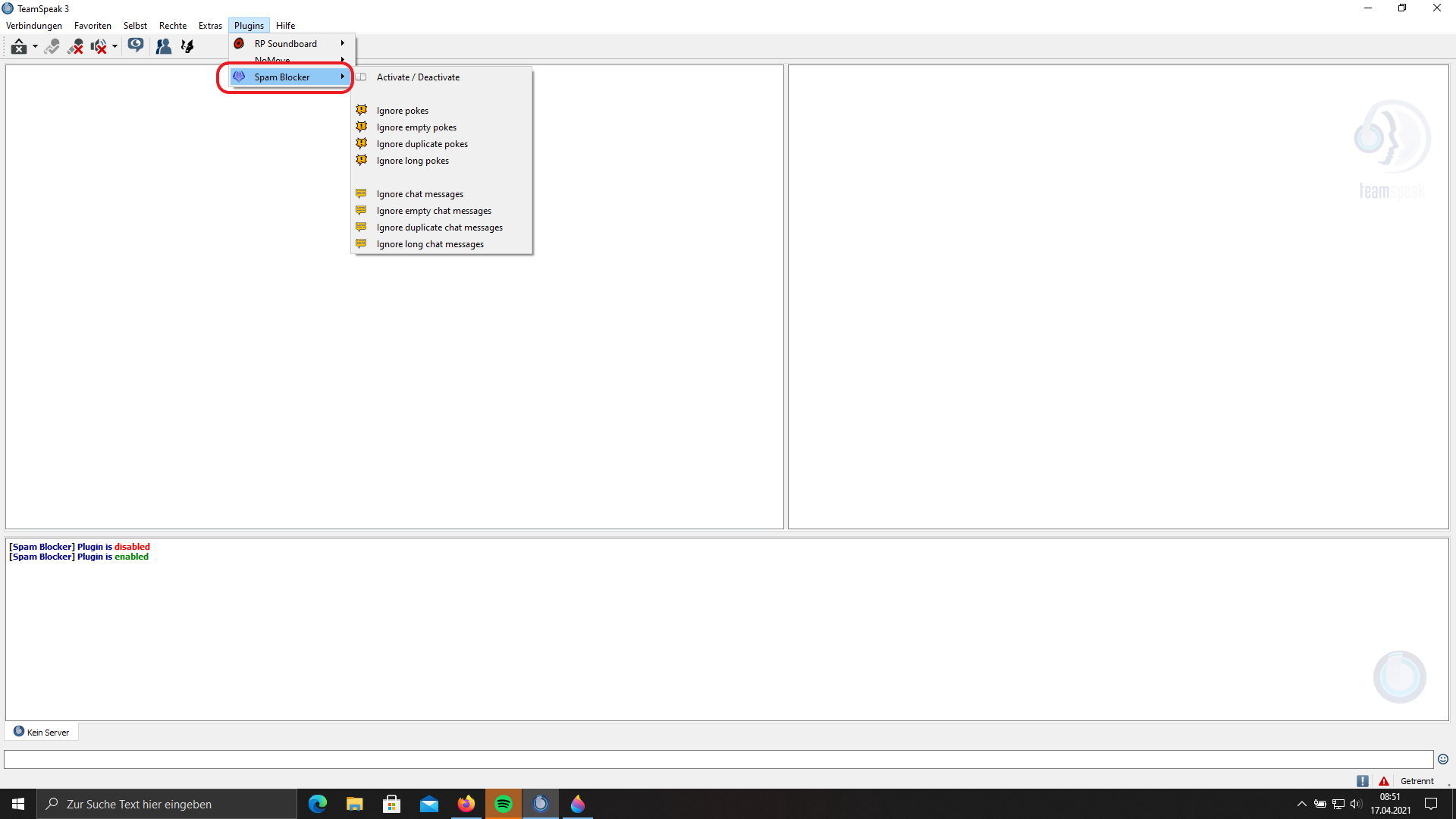Viewport: 1456px width, 819px height.
Task: Toggle subscribe to all channels icon
Action: point(136,46)
